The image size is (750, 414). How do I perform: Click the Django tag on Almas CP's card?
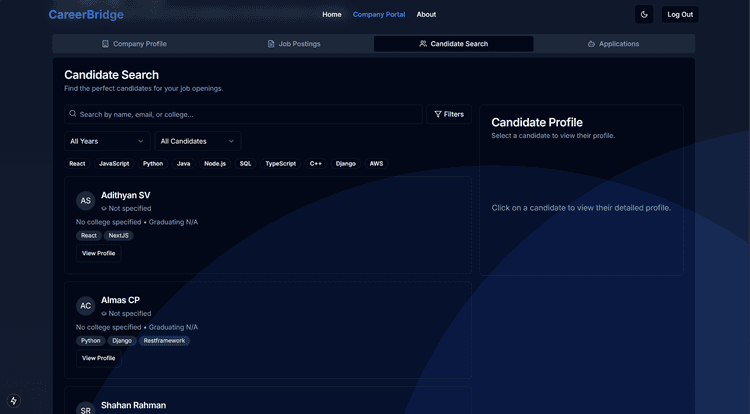122,341
